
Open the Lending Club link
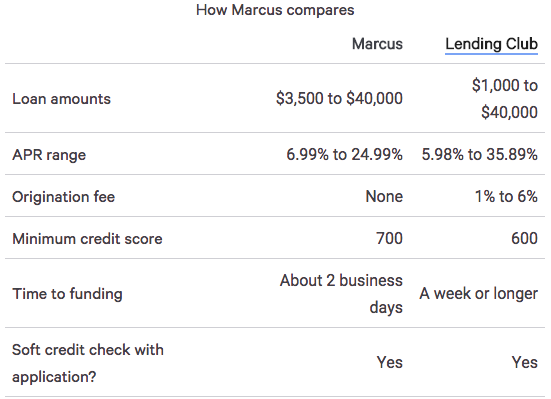(x=491, y=44)
